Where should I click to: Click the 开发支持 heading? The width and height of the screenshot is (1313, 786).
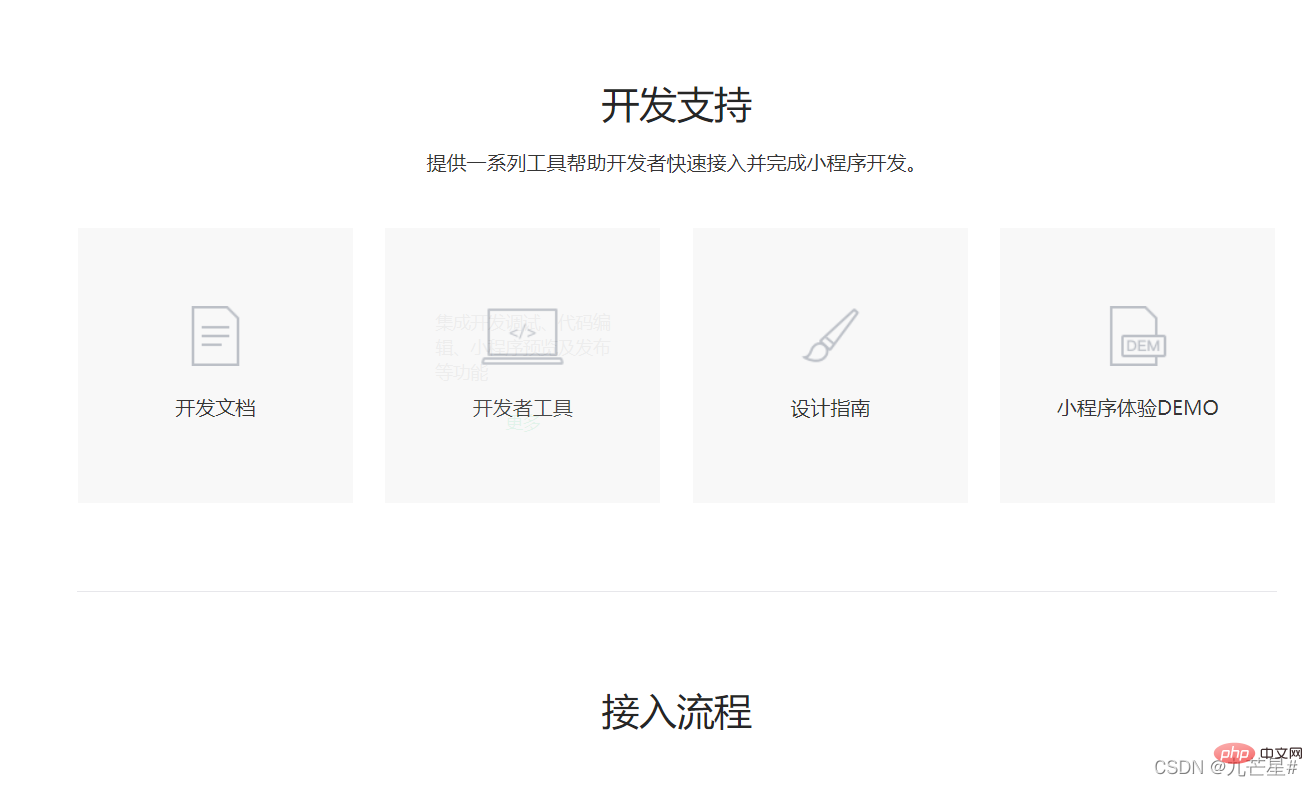pos(677,104)
